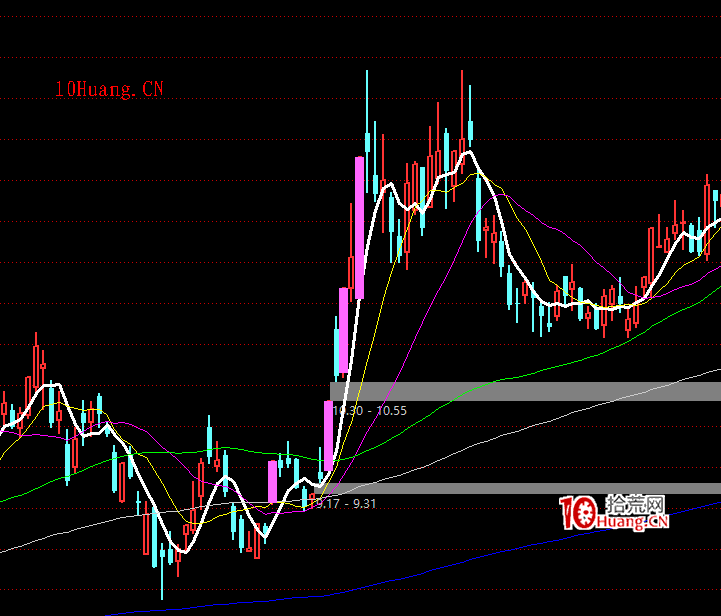
Task: Select the upper gray price zone band
Action: coord(526,391)
